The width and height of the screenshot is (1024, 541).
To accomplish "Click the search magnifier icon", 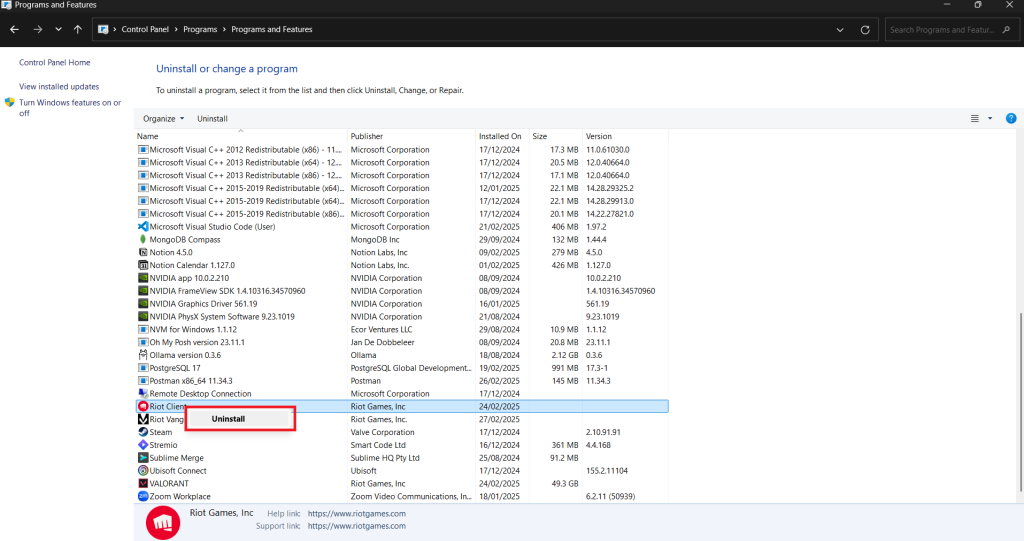I will click(1006, 29).
